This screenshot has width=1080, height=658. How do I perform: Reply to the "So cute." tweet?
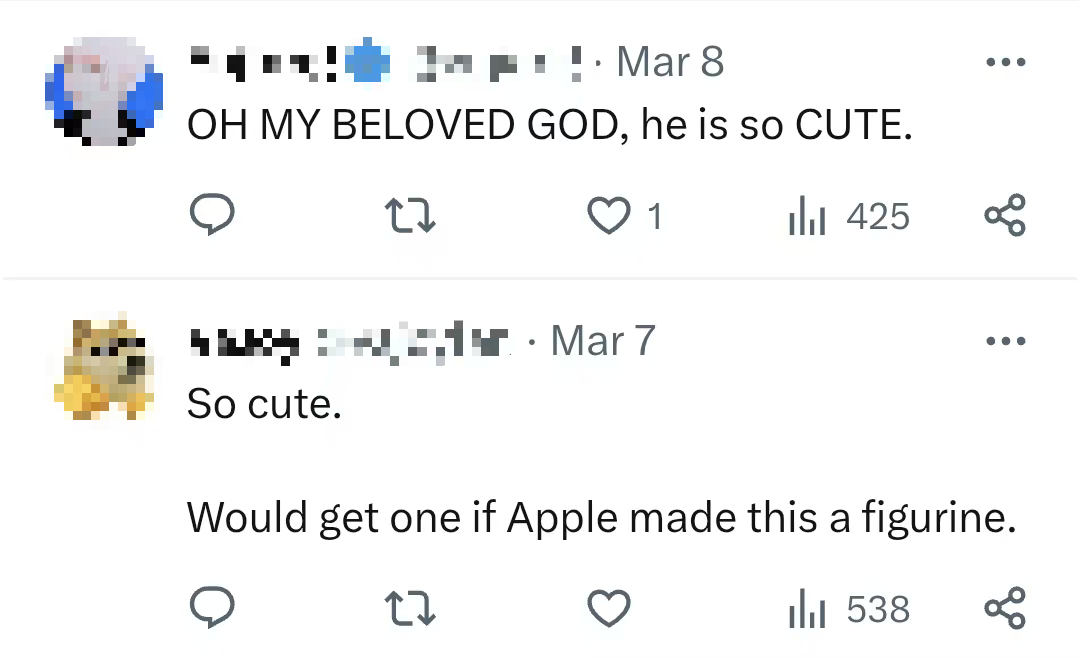coord(211,607)
